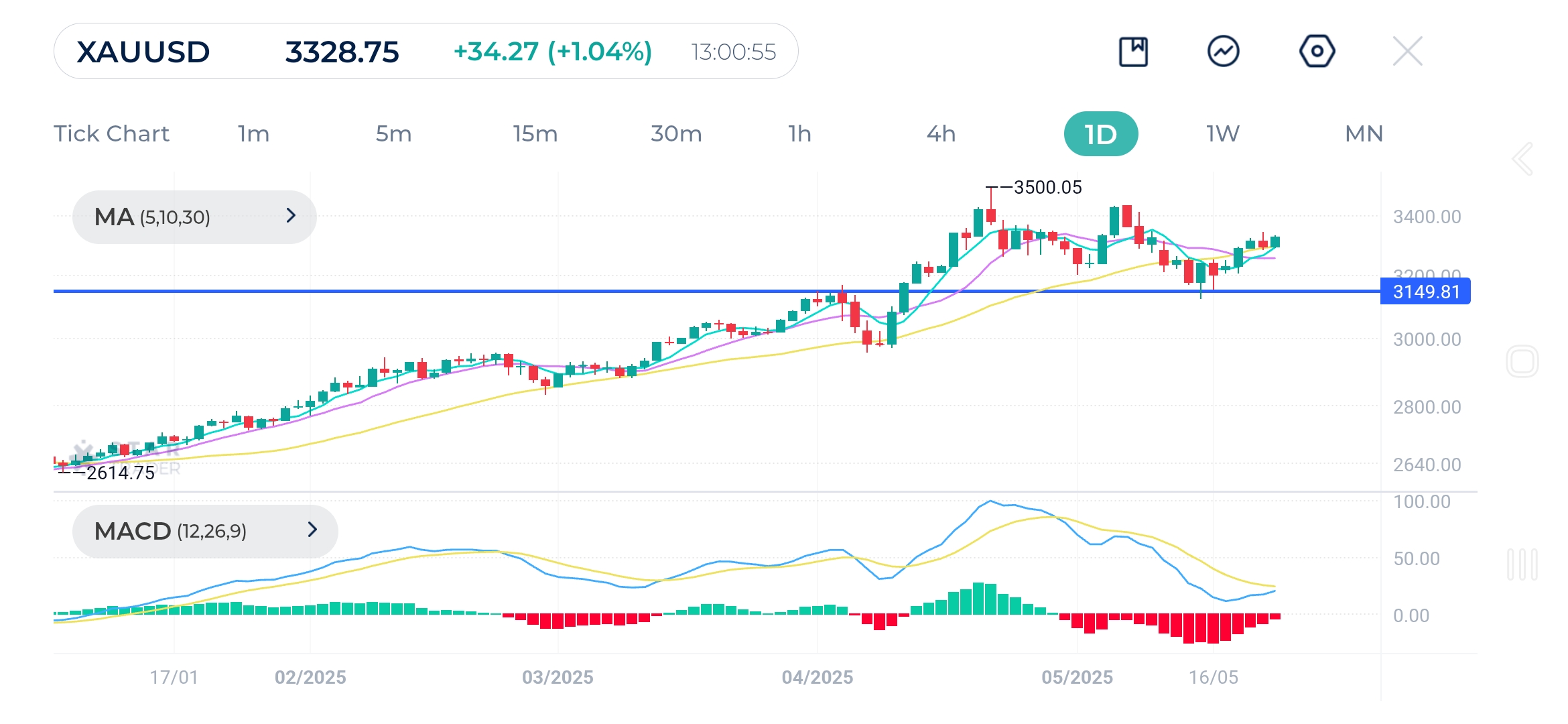
Task: Open the chart settings hexagon icon
Action: 1316,50
